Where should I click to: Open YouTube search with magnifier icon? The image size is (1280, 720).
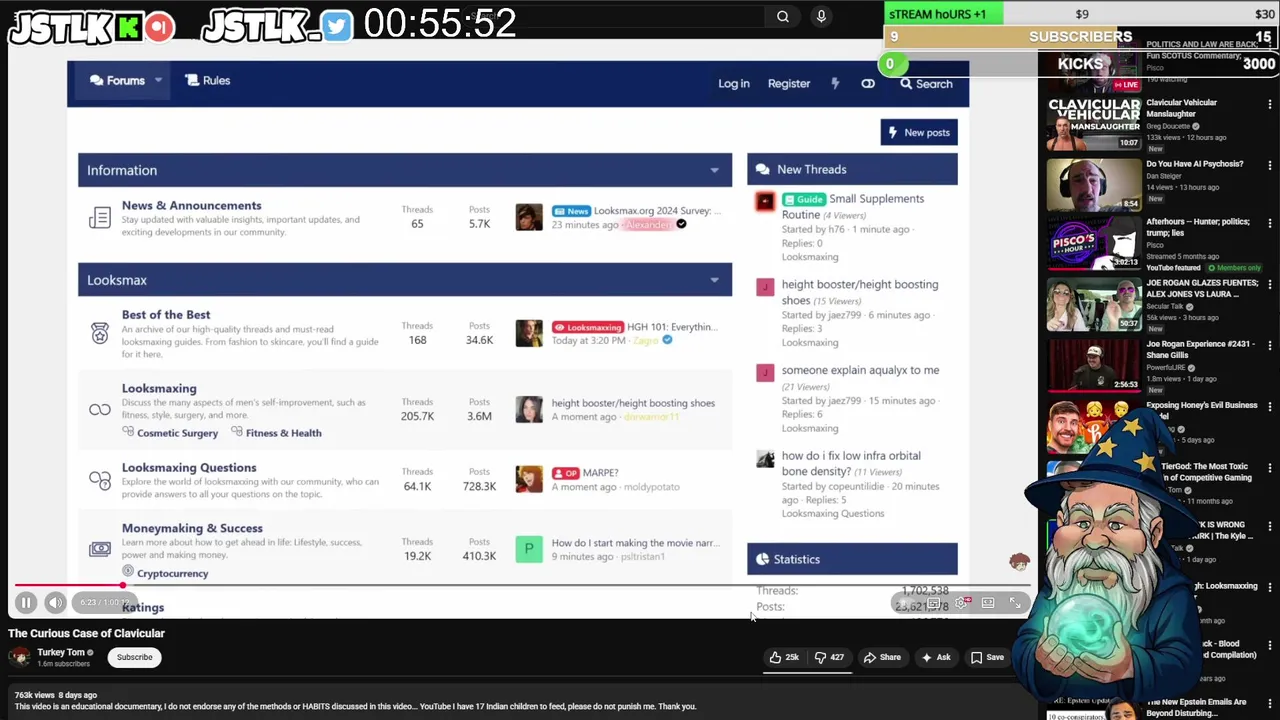click(783, 16)
